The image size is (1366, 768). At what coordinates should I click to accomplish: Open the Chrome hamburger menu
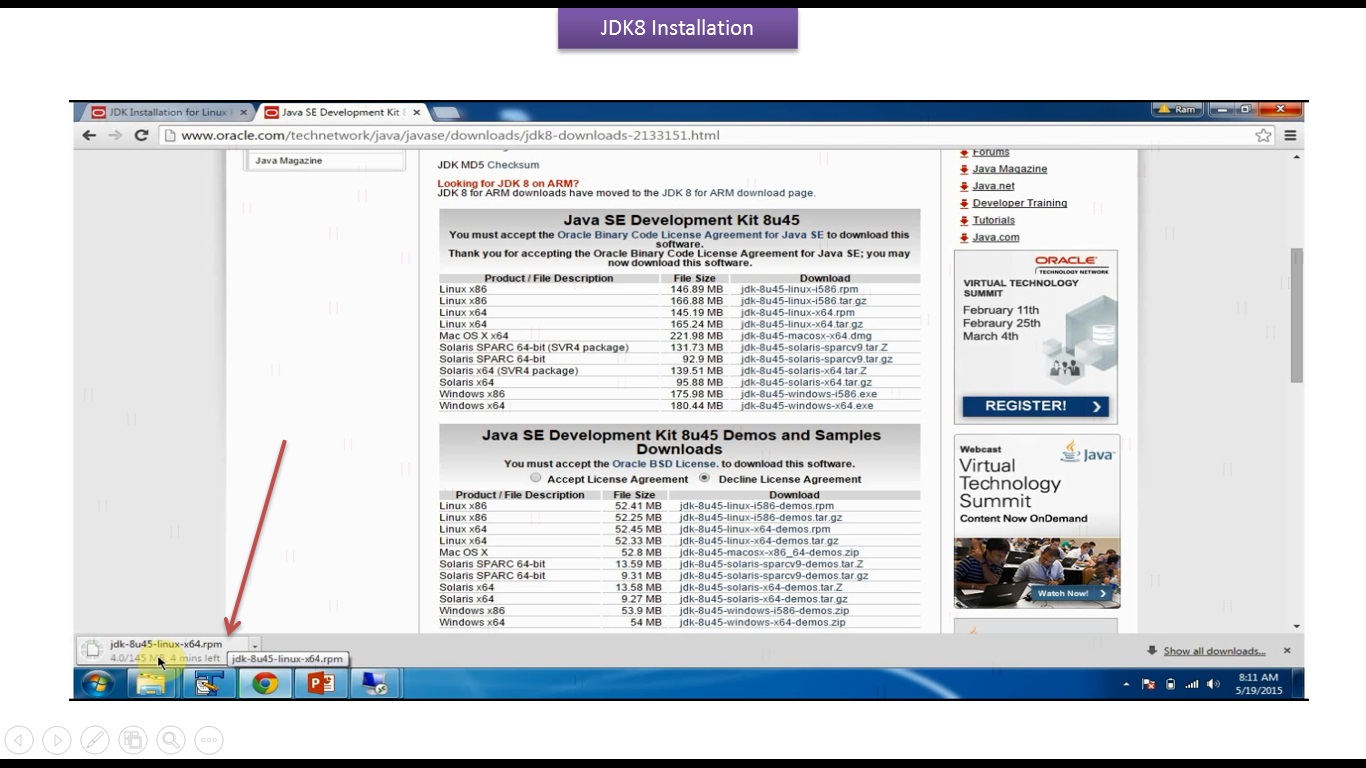[x=1290, y=135]
